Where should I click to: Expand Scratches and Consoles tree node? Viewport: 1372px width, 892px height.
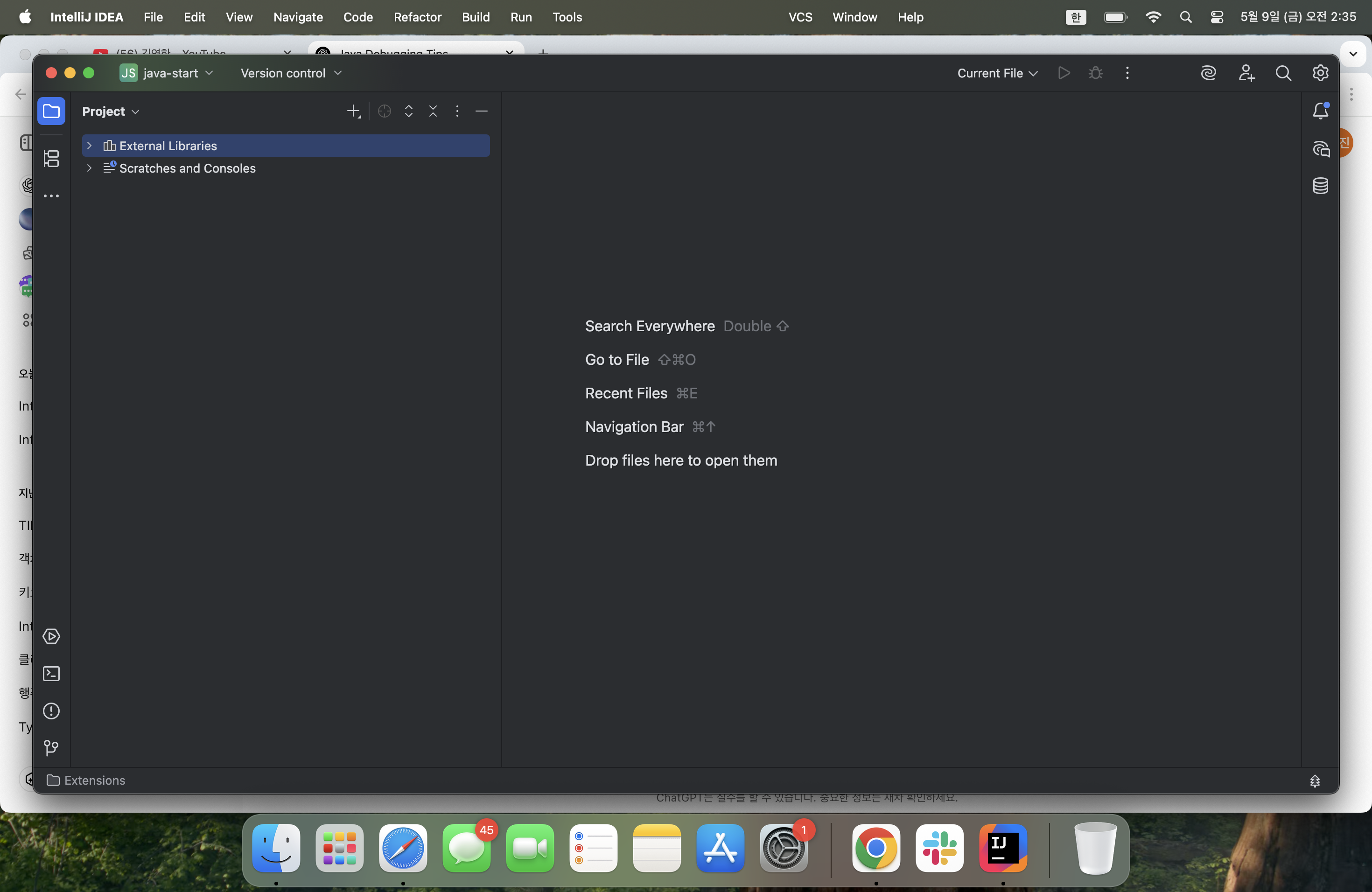point(89,168)
